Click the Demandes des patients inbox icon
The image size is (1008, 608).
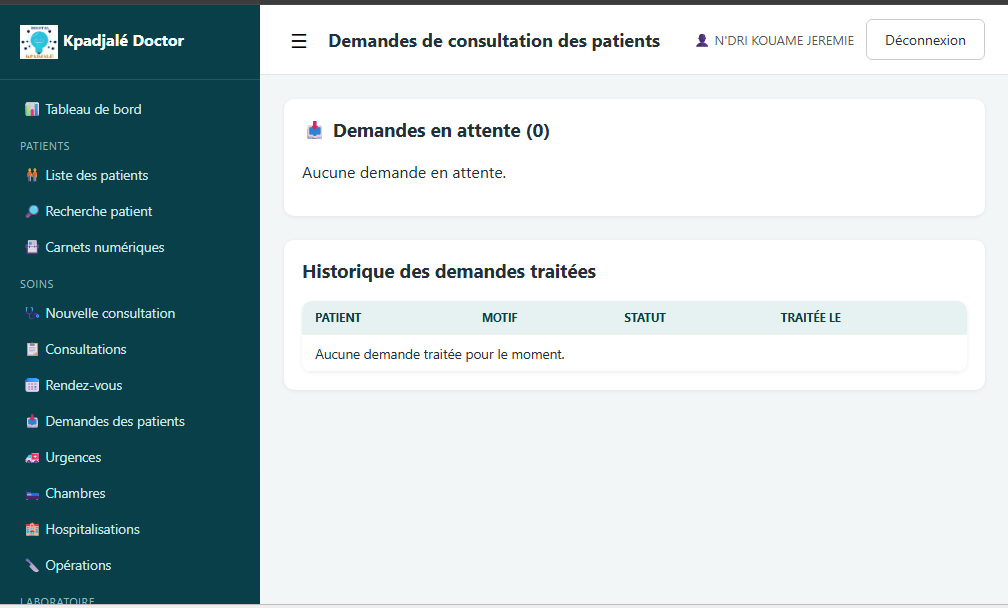[32, 421]
